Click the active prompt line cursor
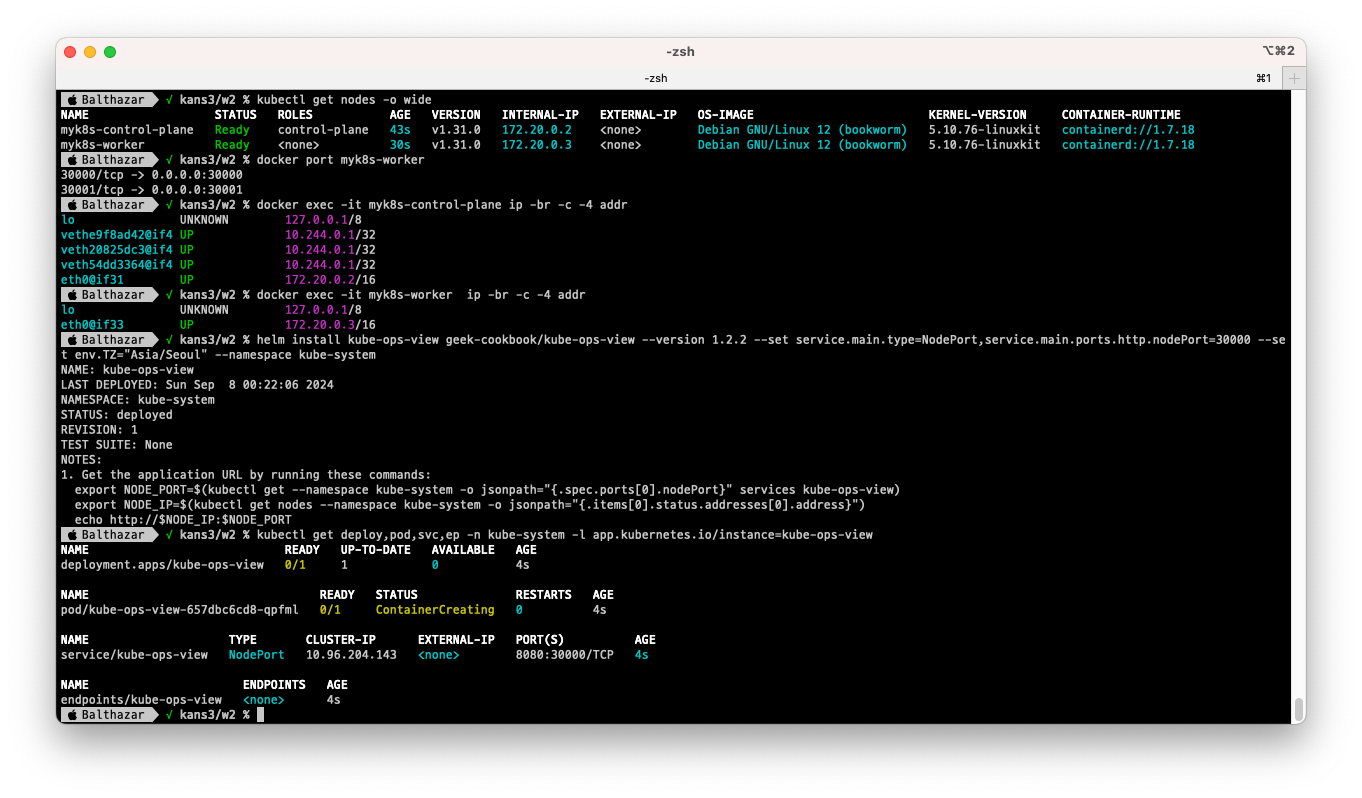Viewport: 1362px width, 798px height. point(260,715)
